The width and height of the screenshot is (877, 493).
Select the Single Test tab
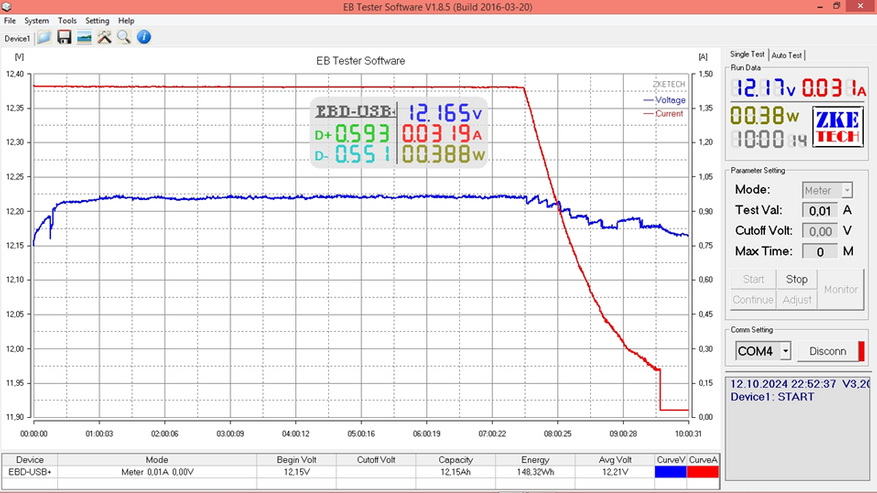747,54
